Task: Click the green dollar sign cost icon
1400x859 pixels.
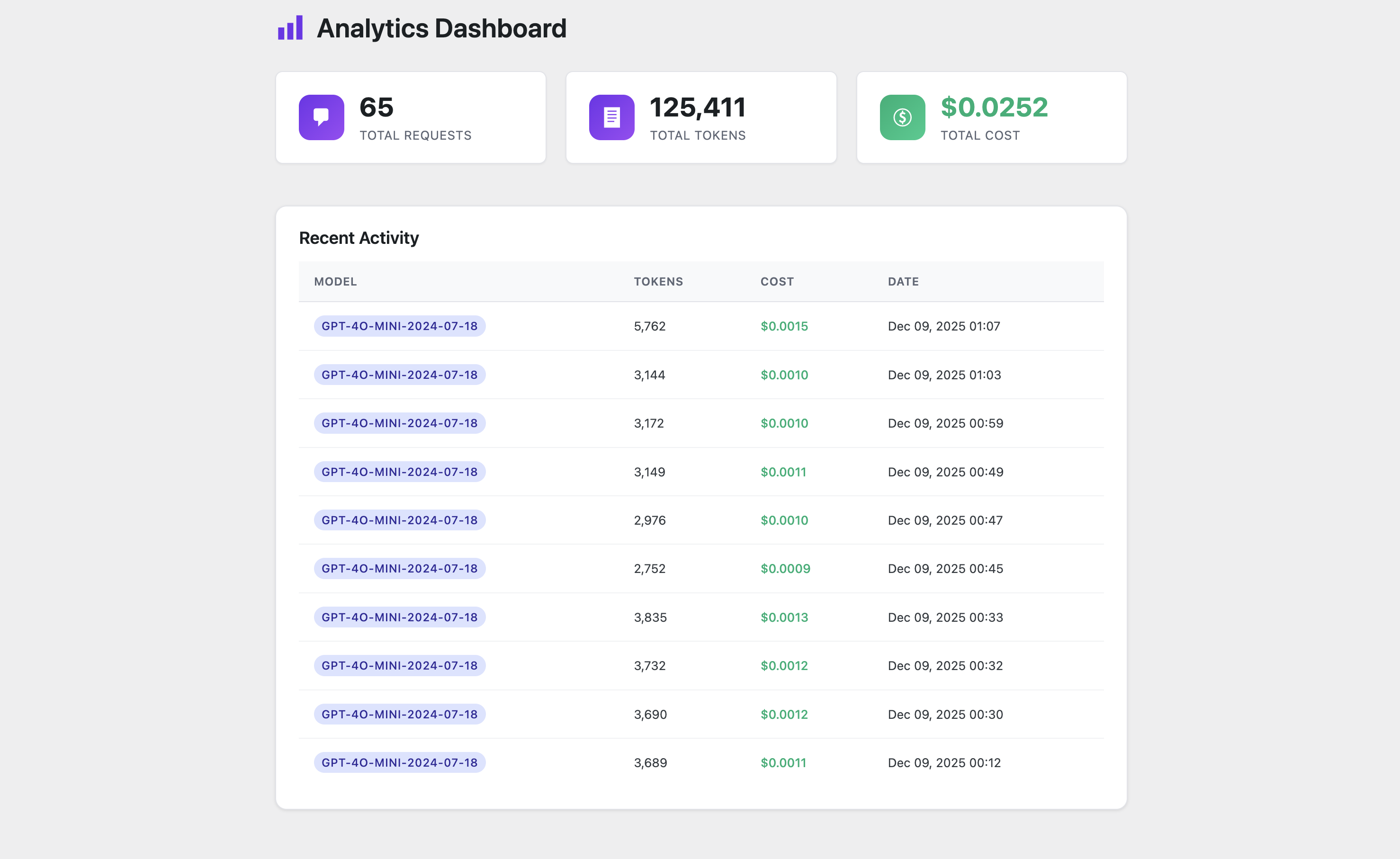Action: tap(902, 117)
